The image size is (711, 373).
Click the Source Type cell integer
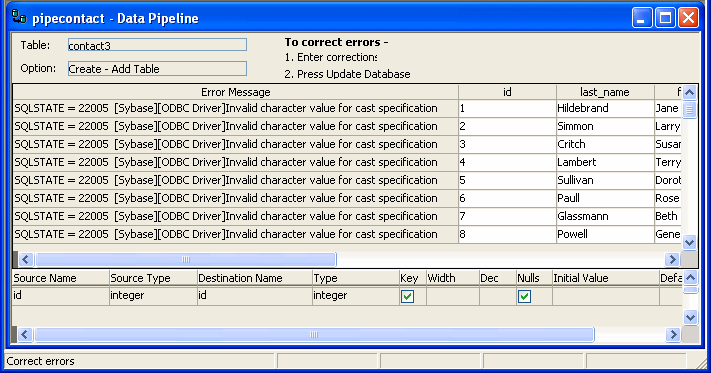tap(153, 296)
